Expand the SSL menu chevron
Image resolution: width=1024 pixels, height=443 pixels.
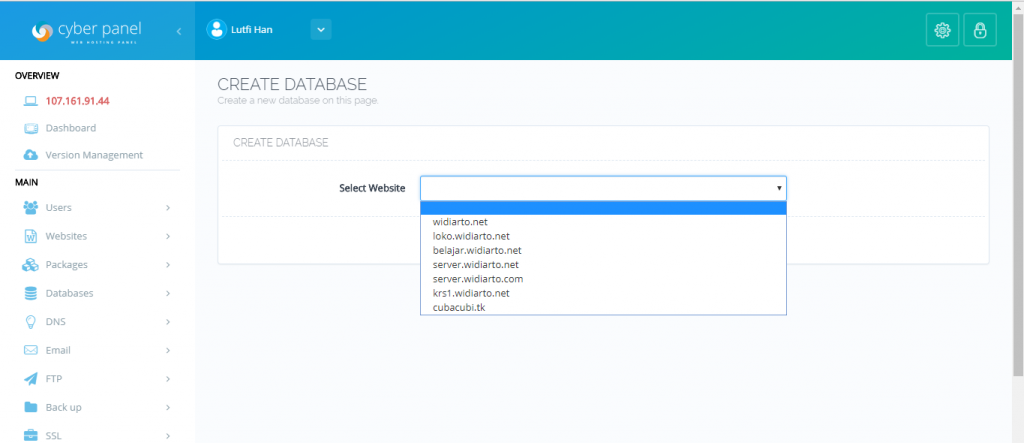tap(168, 436)
